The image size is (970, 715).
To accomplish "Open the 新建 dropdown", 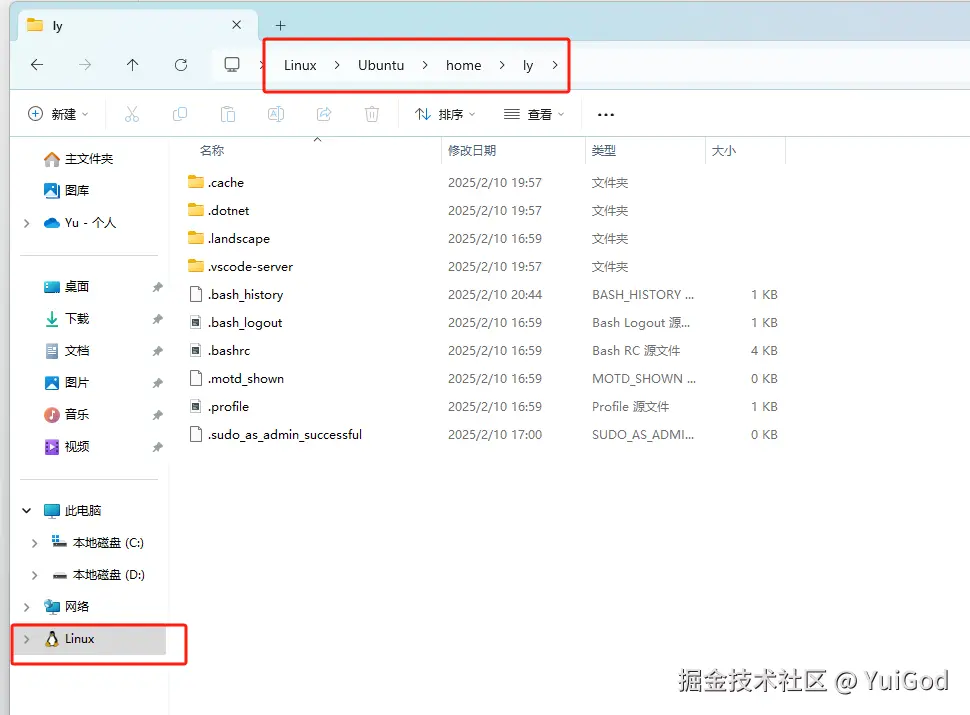I will pyautogui.click(x=59, y=114).
